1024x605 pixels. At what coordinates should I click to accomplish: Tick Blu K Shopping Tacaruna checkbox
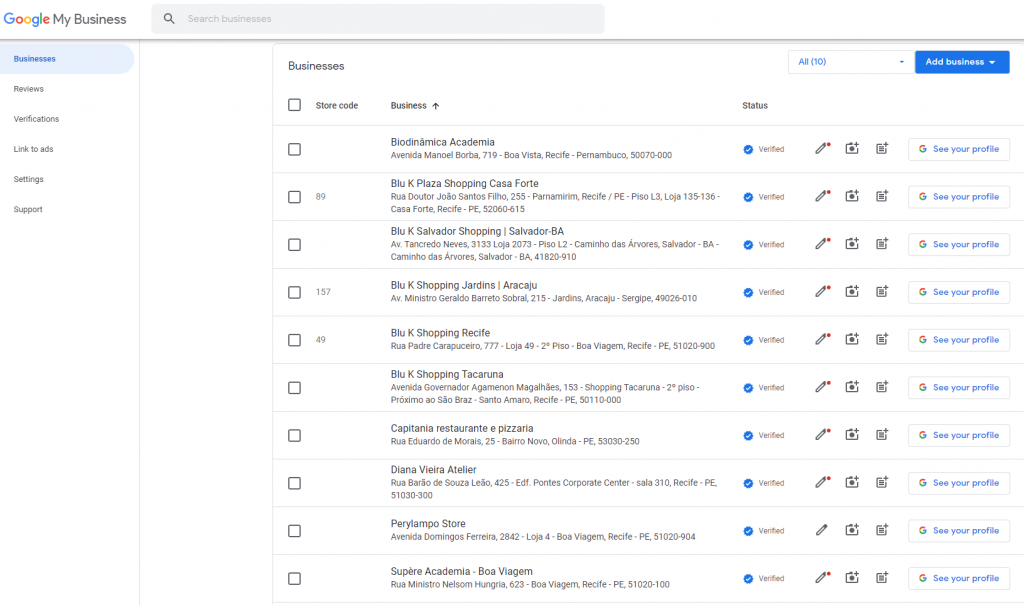pos(295,387)
